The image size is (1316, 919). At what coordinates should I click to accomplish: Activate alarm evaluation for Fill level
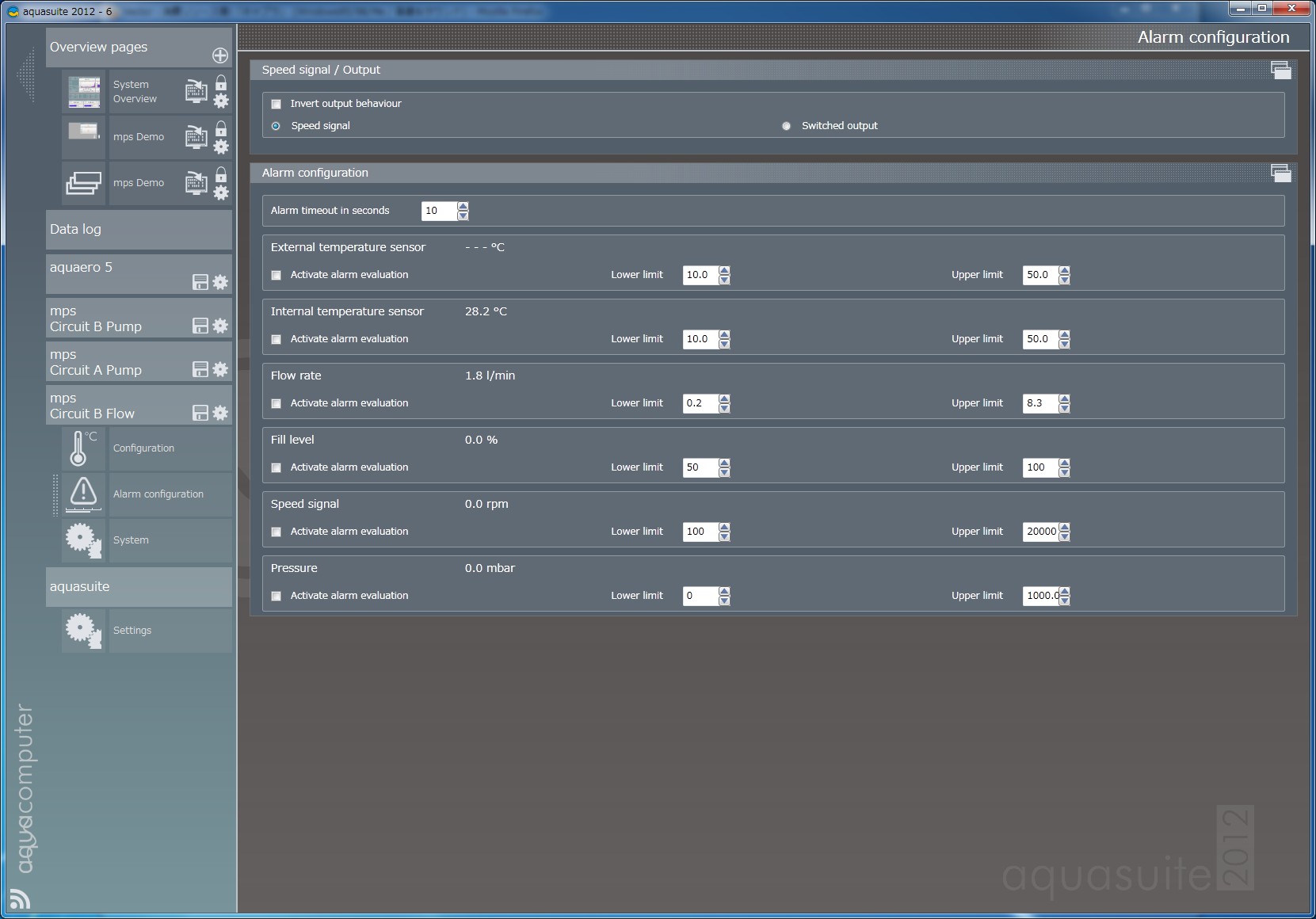click(x=277, y=467)
